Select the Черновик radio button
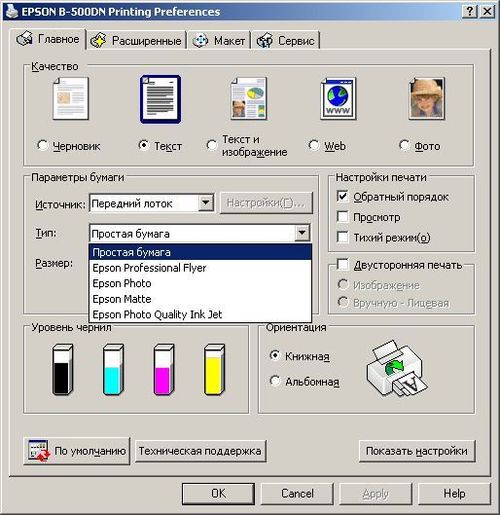The width and height of the screenshot is (500, 515). pyautogui.click(x=43, y=145)
